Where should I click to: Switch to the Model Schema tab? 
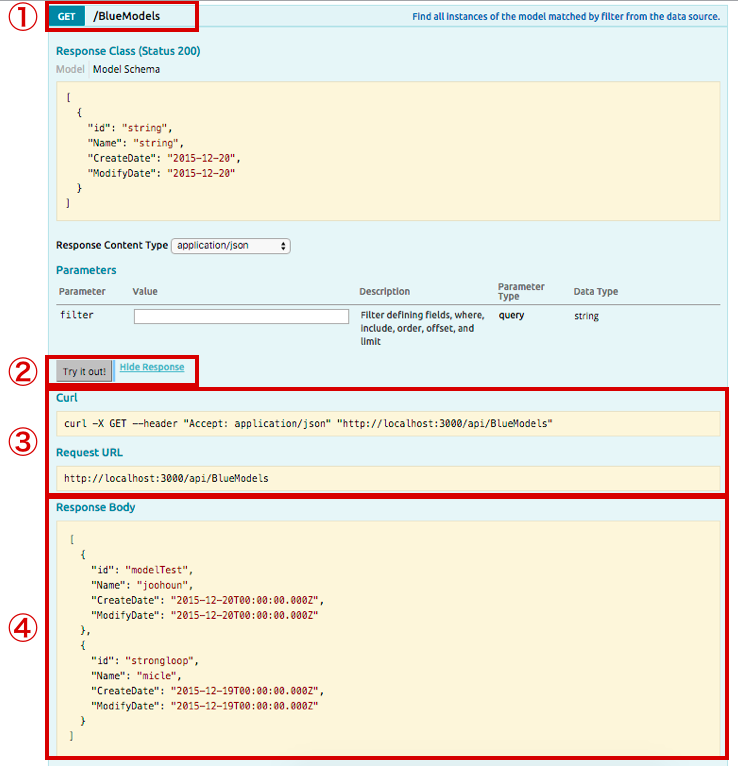pyautogui.click(x=126, y=69)
